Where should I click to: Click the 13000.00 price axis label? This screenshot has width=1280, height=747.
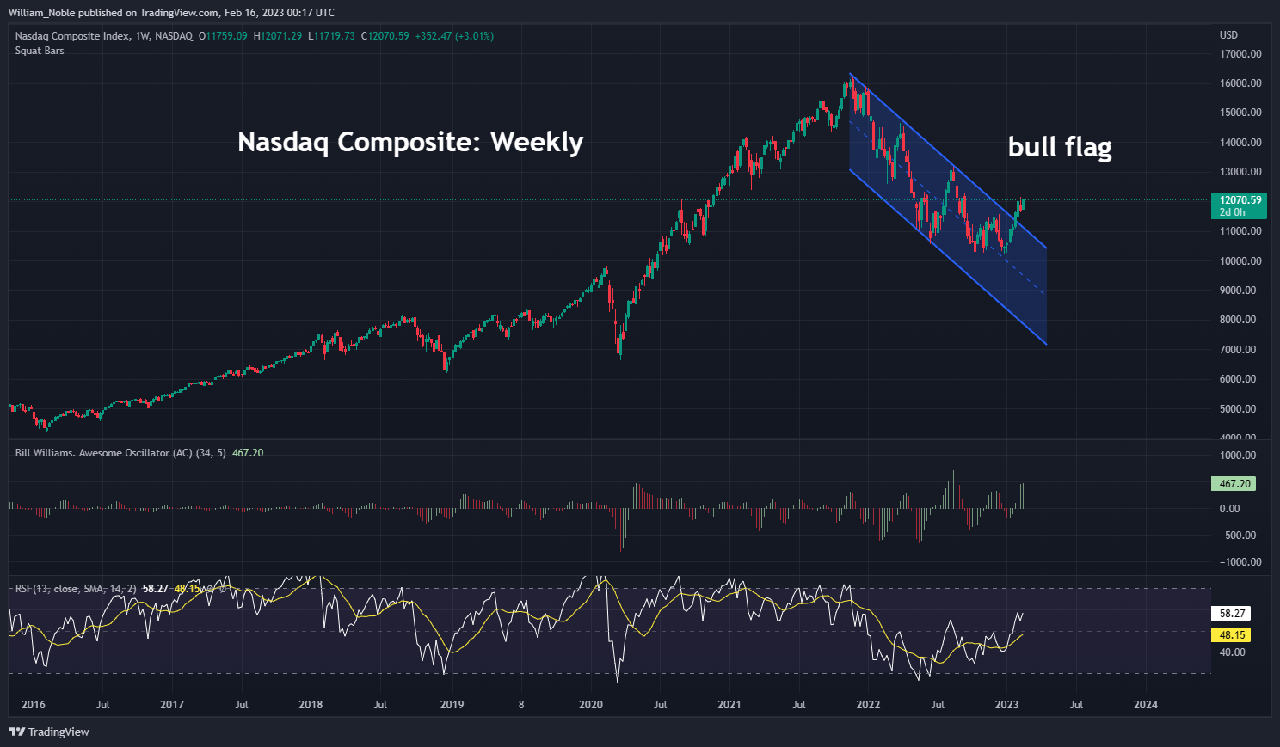coord(1238,172)
